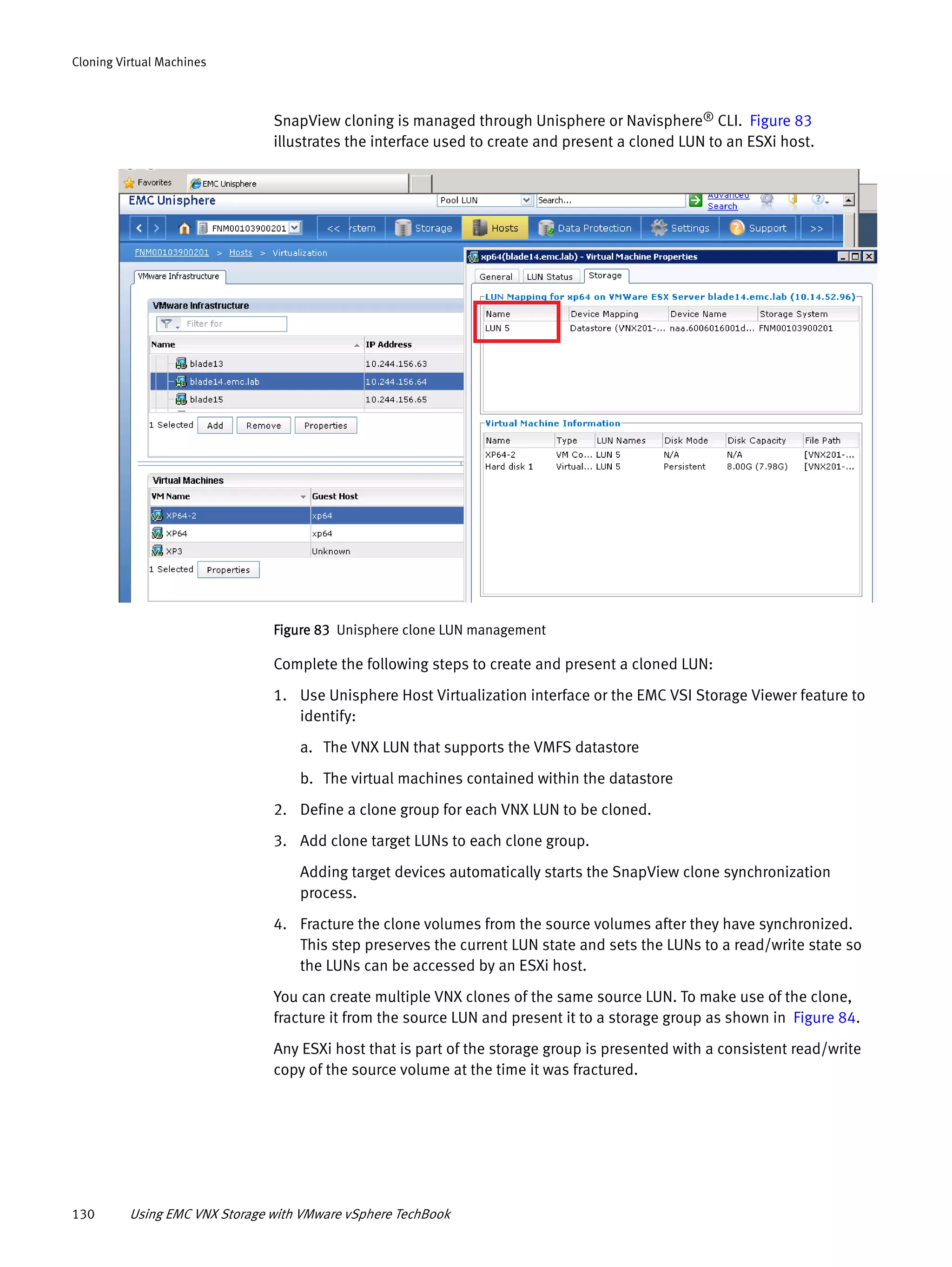Go back with the left chevron

coord(139,228)
